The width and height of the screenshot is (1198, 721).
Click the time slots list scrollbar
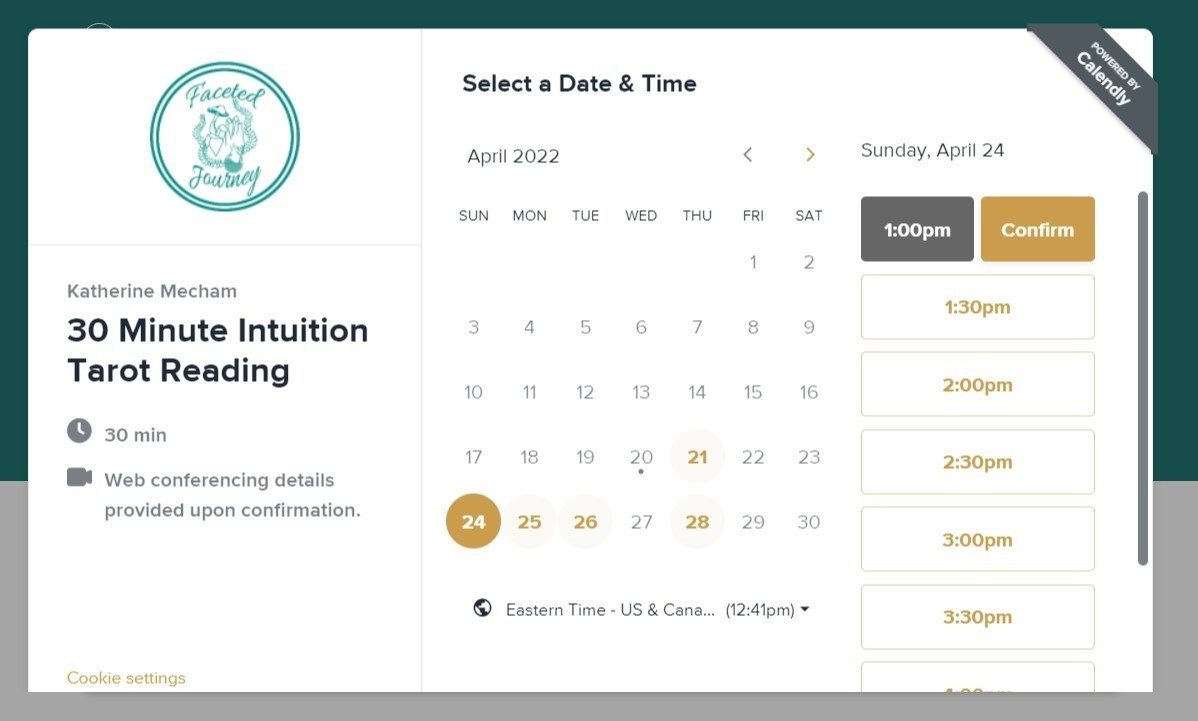1143,378
